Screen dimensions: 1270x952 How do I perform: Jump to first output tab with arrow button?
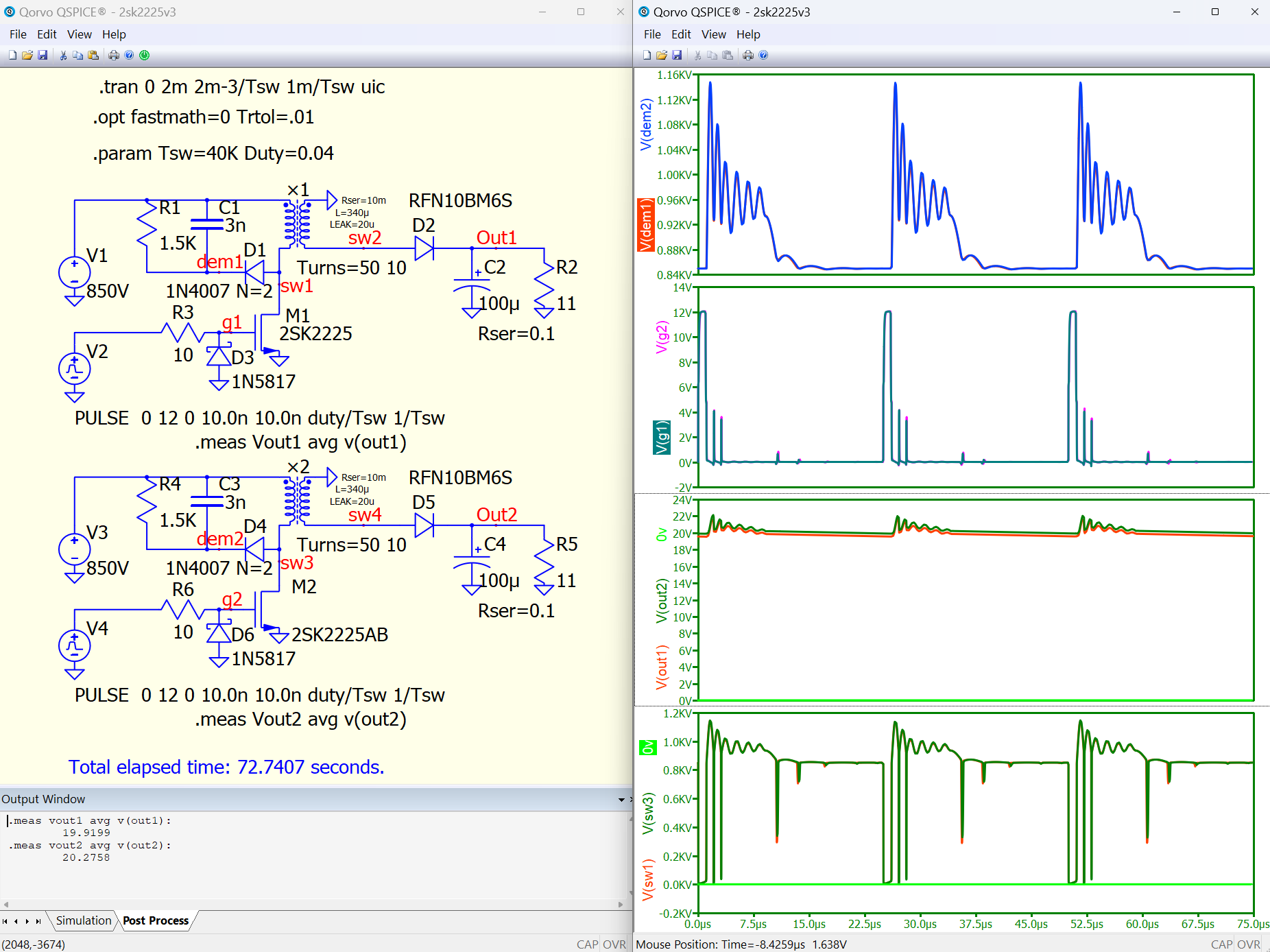tap(5, 921)
